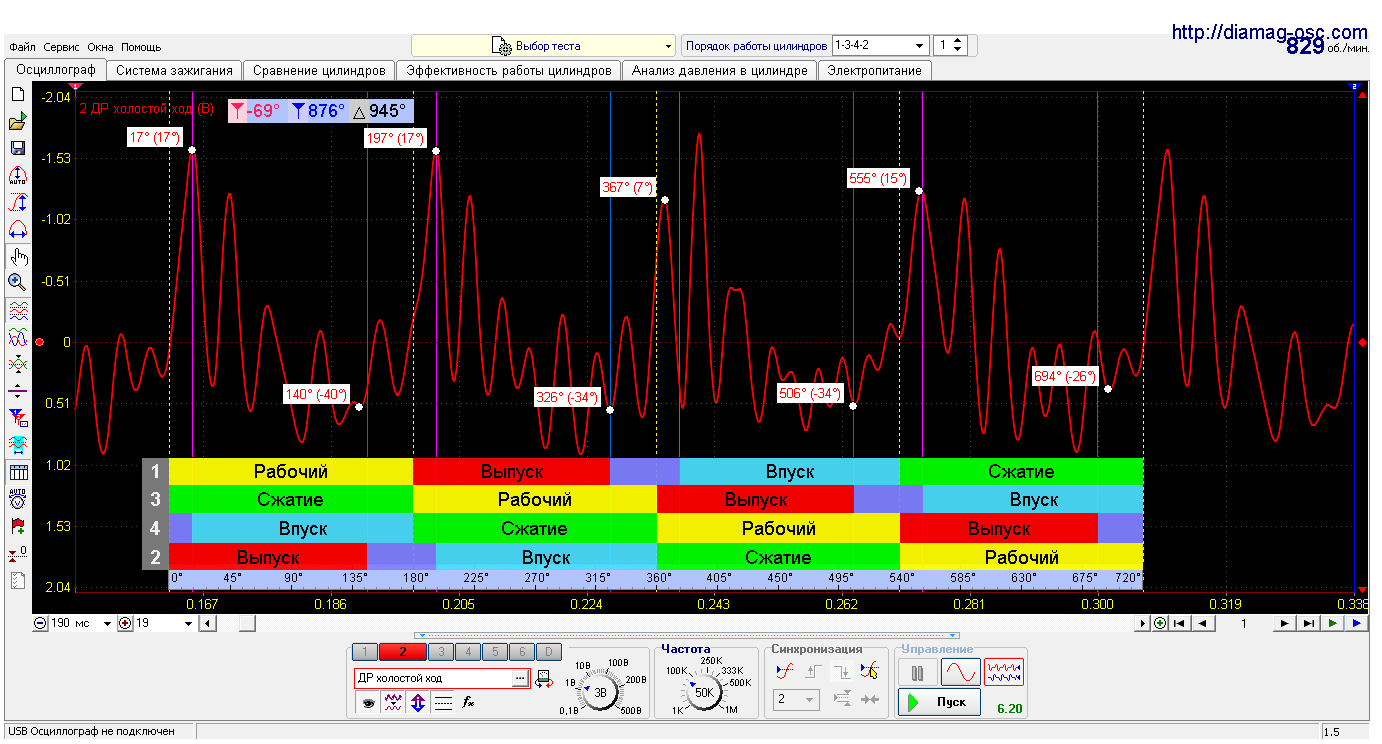The image size is (1382, 744).
Task: Open the Выбор теста dropdown
Action: coord(544,46)
